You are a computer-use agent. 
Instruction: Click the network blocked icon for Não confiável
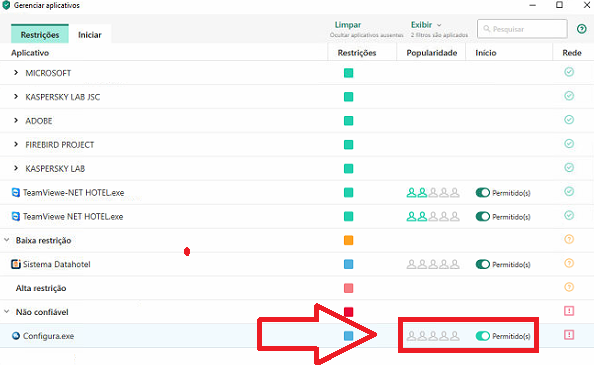(569, 311)
